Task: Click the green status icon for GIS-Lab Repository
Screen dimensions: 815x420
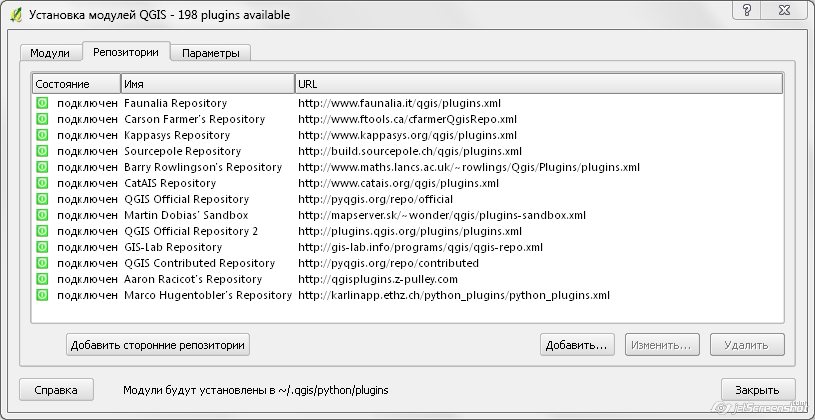Action: pyautogui.click(x=42, y=247)
